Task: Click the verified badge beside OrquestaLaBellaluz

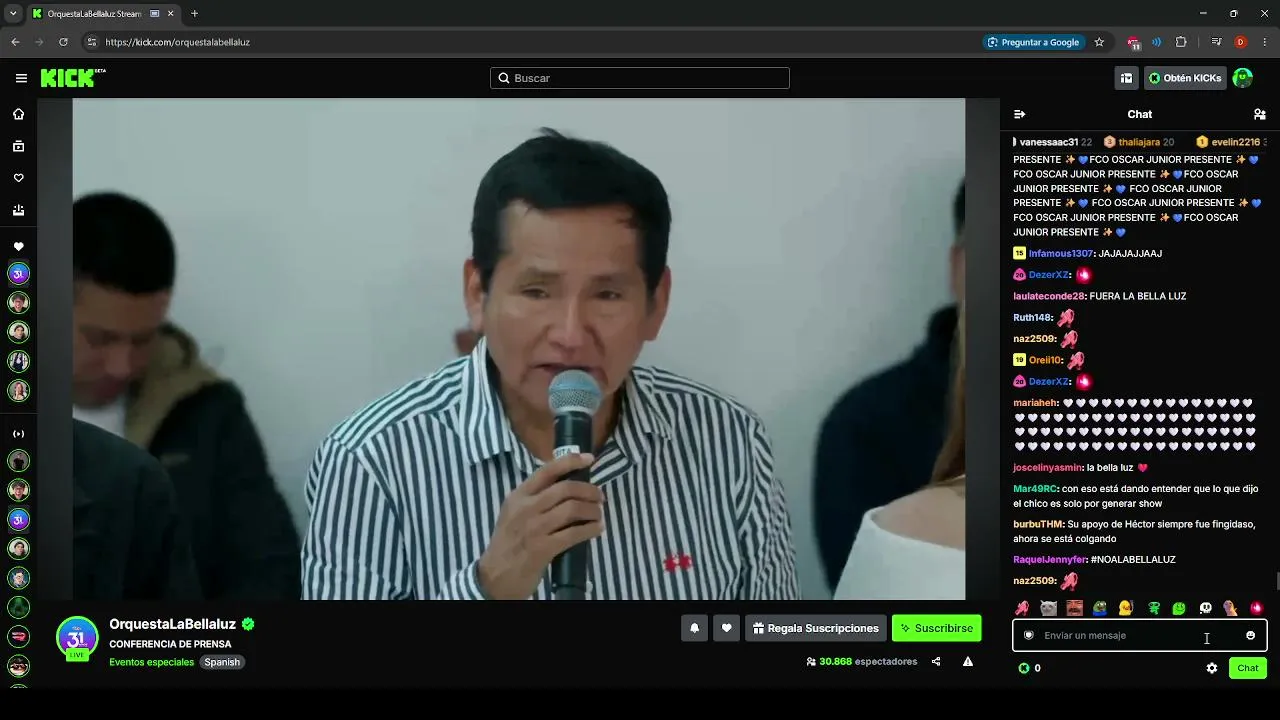Action: [248, 624]
